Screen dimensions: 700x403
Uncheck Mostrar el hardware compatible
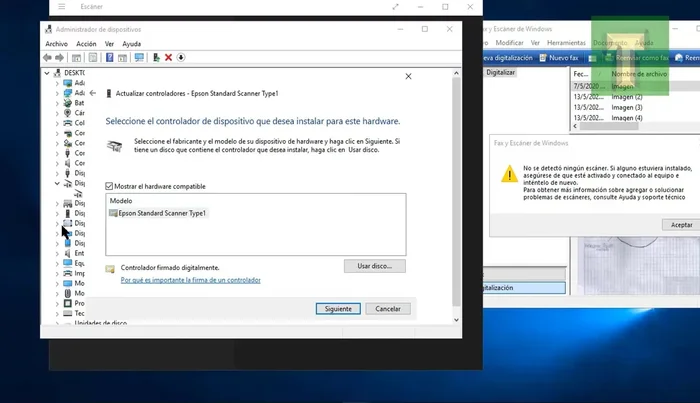(109, 186)
